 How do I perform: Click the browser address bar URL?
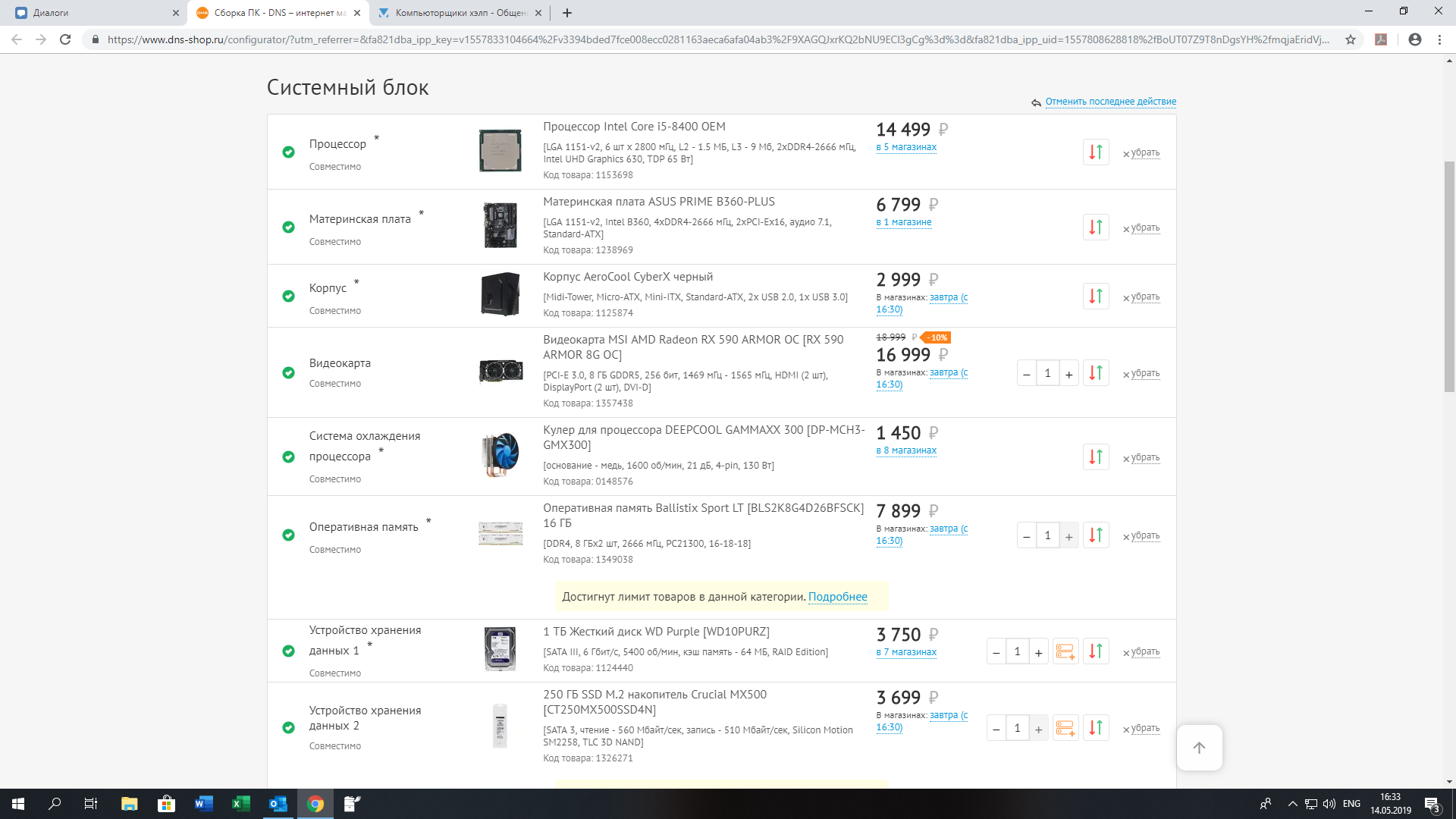tap(717, 39)
